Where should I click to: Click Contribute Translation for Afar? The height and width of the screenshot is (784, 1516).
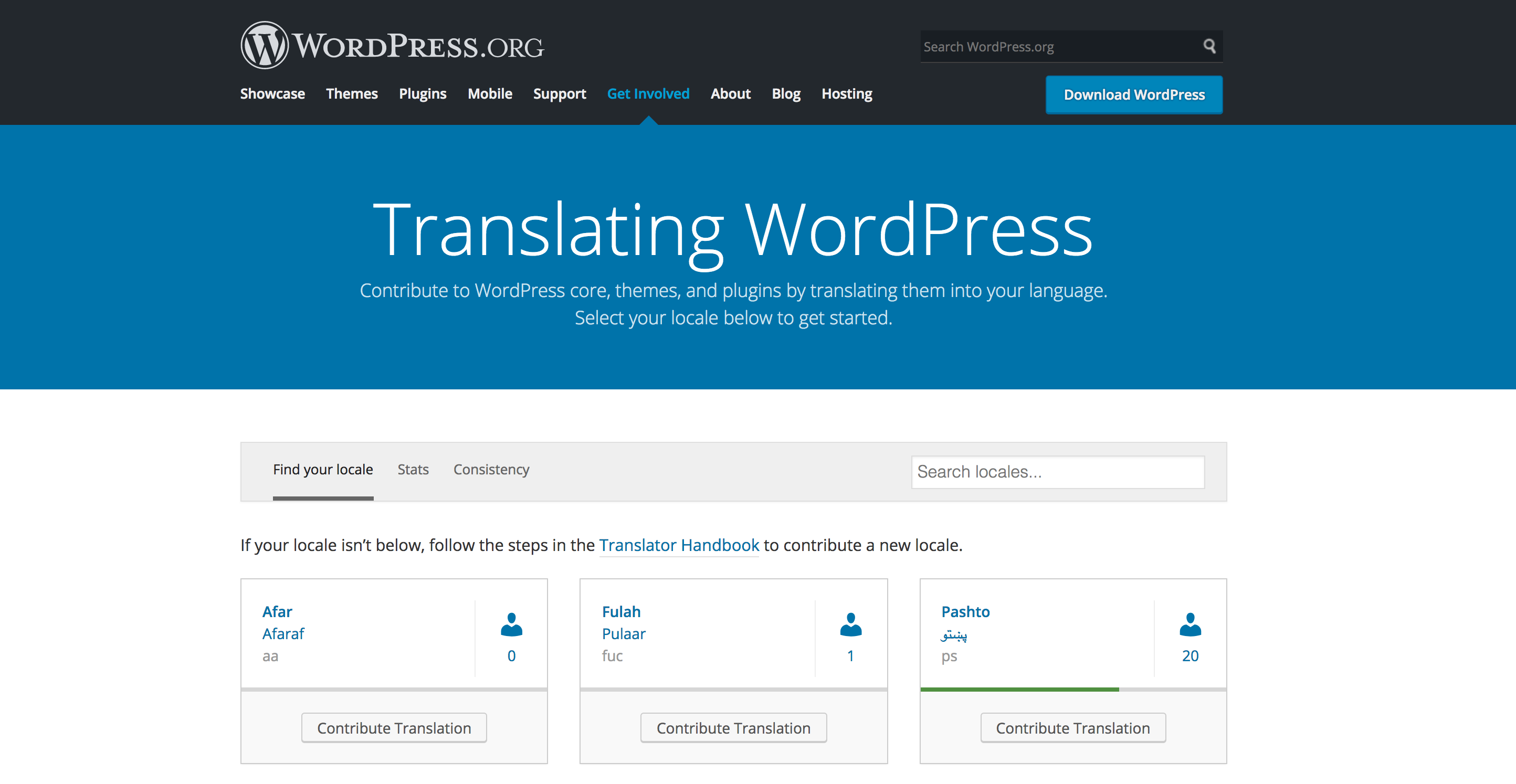[394, 728]
